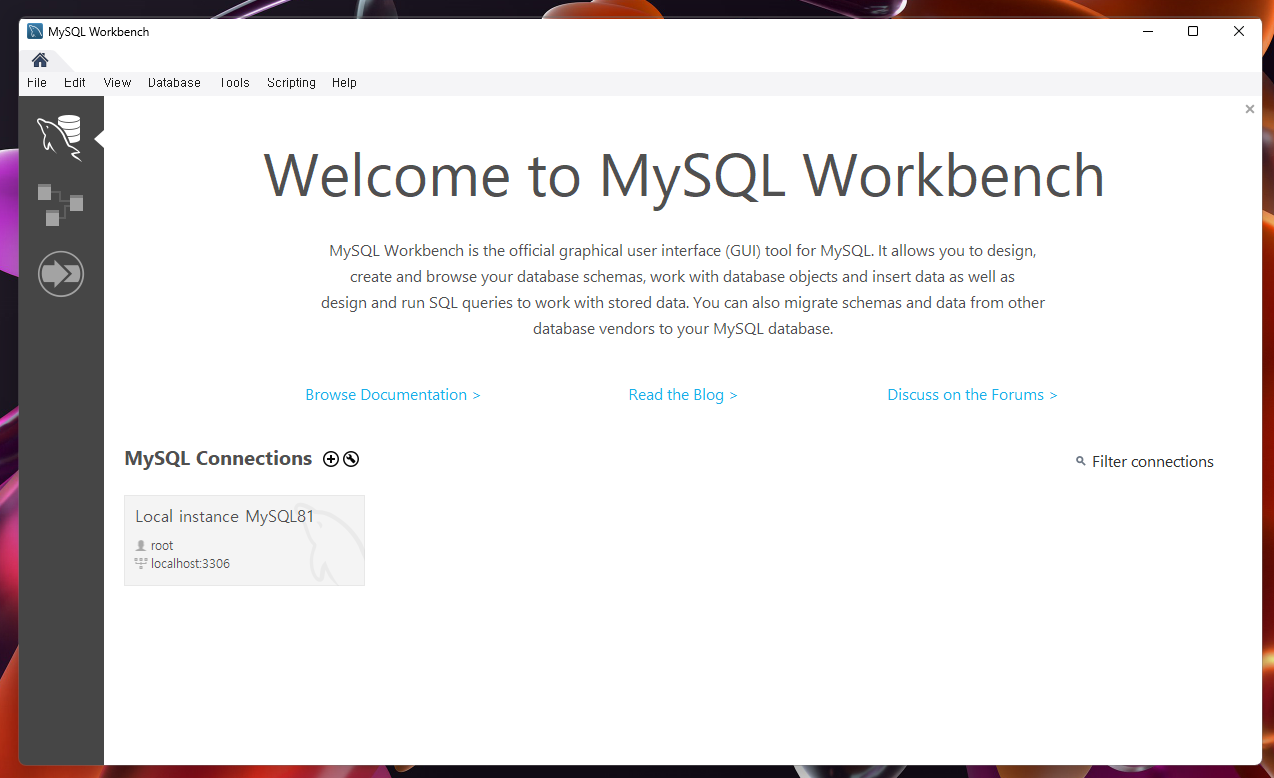The width and height of the screenshot is (1274, 778).
Task: Open the Scripting menu
Action: 291,83
